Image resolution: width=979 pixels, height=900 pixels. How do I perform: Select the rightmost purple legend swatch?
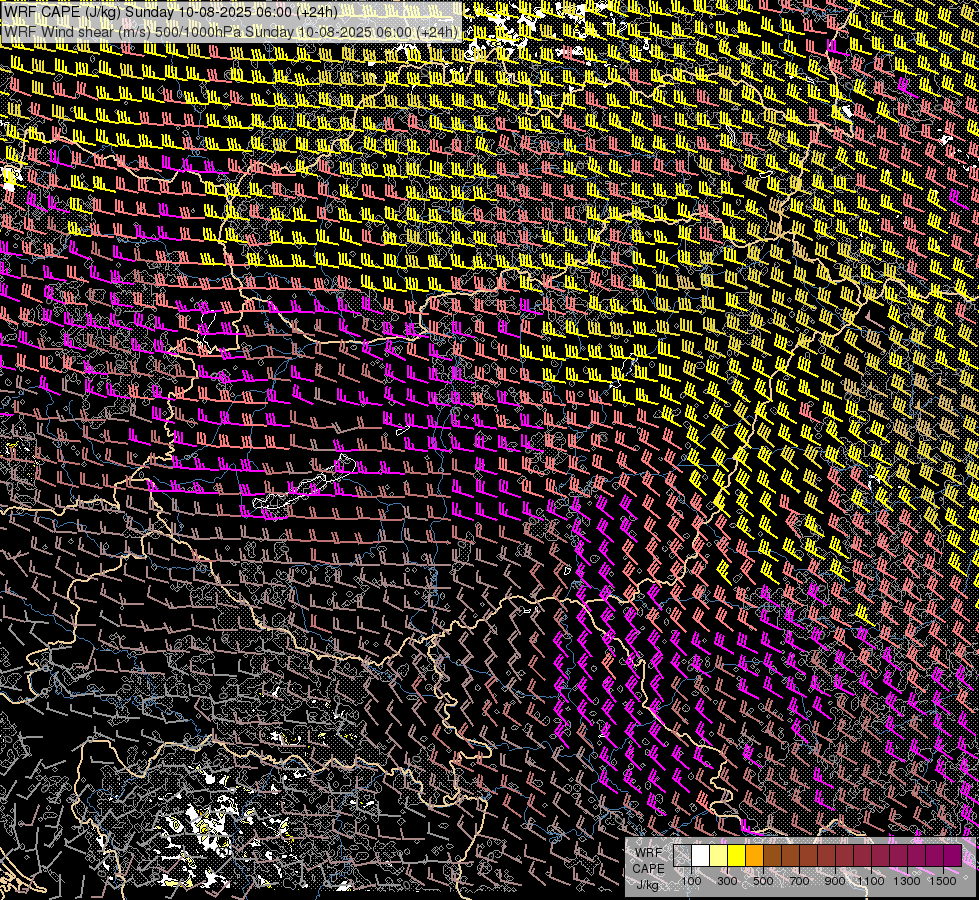click(x=953, y=856)
